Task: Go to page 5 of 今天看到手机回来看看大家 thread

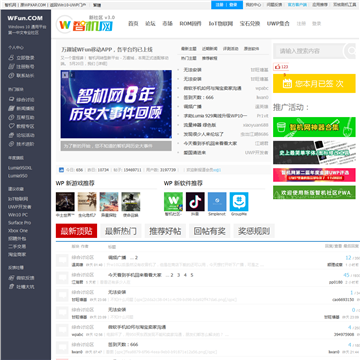Action: point(192,275)
